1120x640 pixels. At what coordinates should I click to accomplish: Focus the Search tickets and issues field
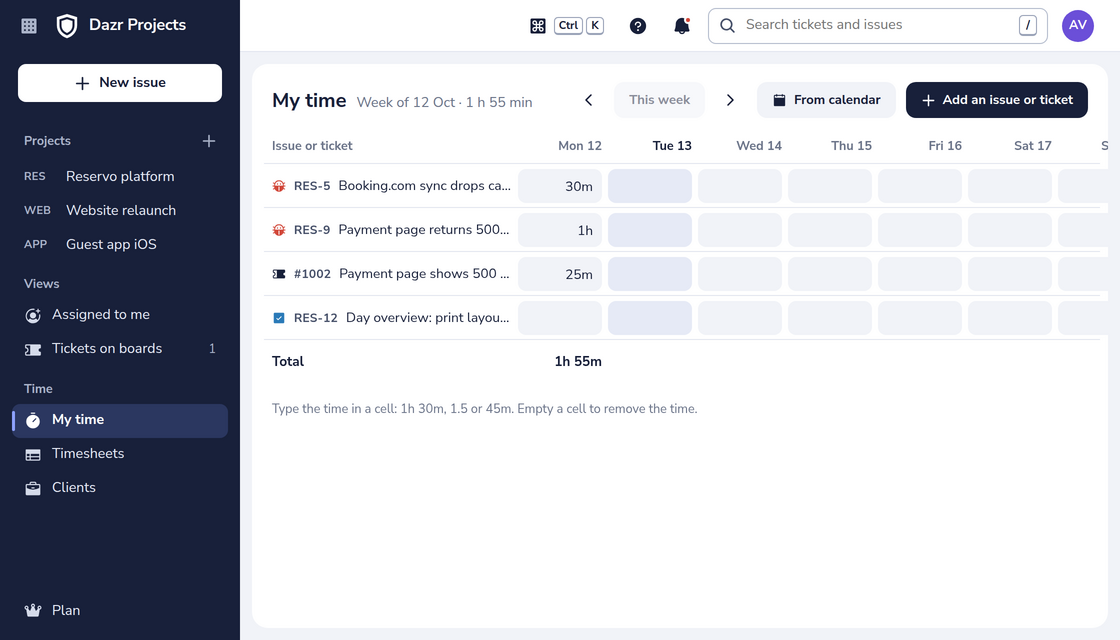[877, 26]
